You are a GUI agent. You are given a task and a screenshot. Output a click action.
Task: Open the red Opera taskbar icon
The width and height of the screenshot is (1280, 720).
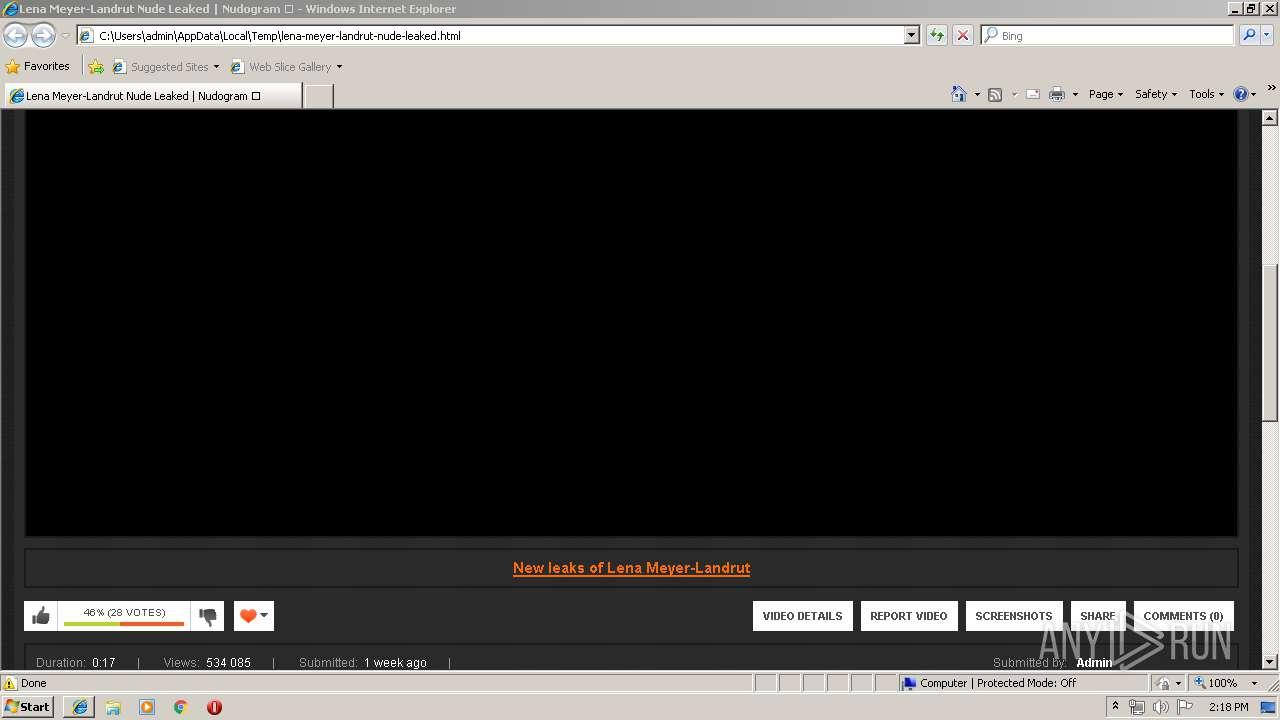tap(214, 707)
